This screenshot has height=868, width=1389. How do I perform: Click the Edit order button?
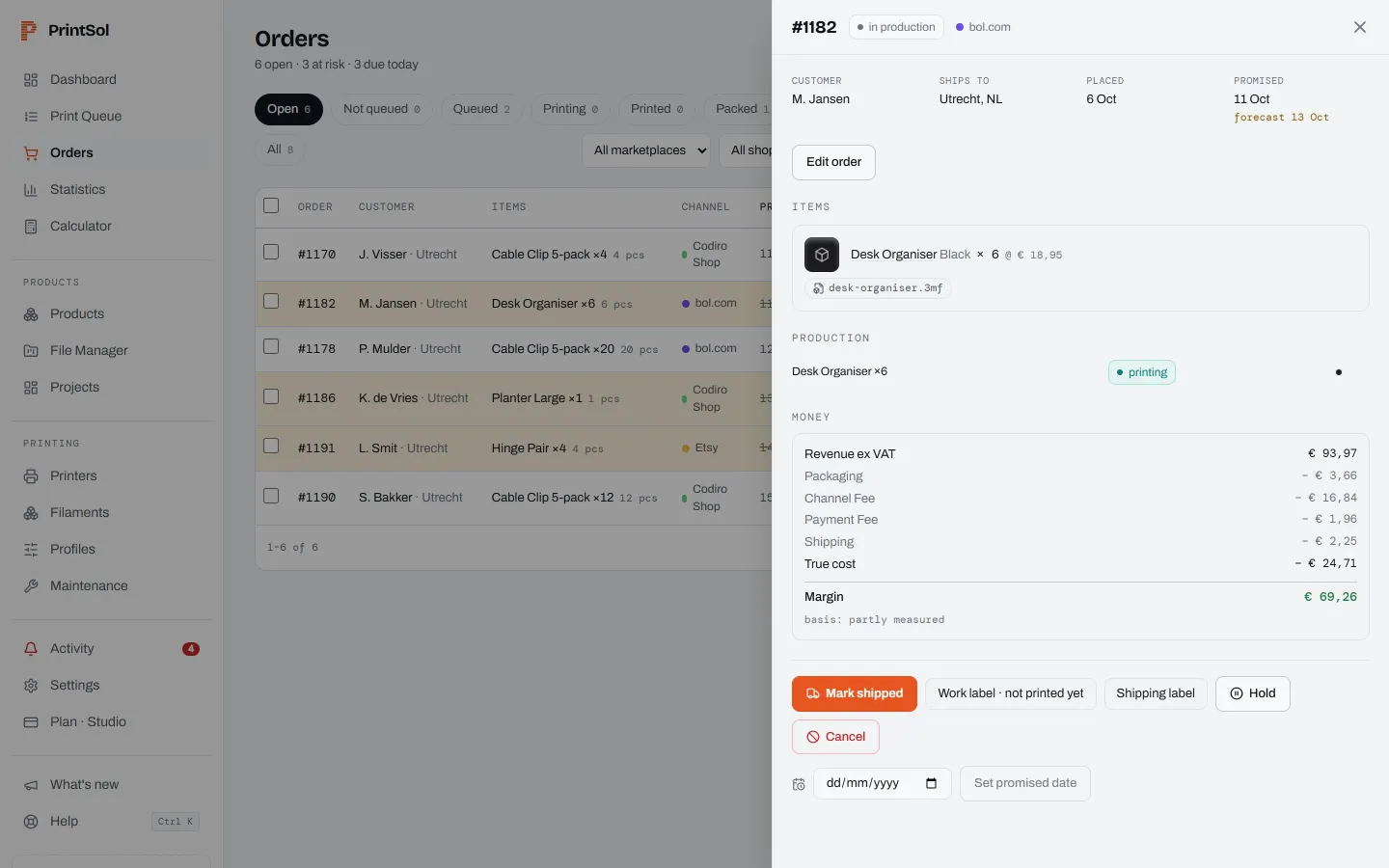point(833,162)
